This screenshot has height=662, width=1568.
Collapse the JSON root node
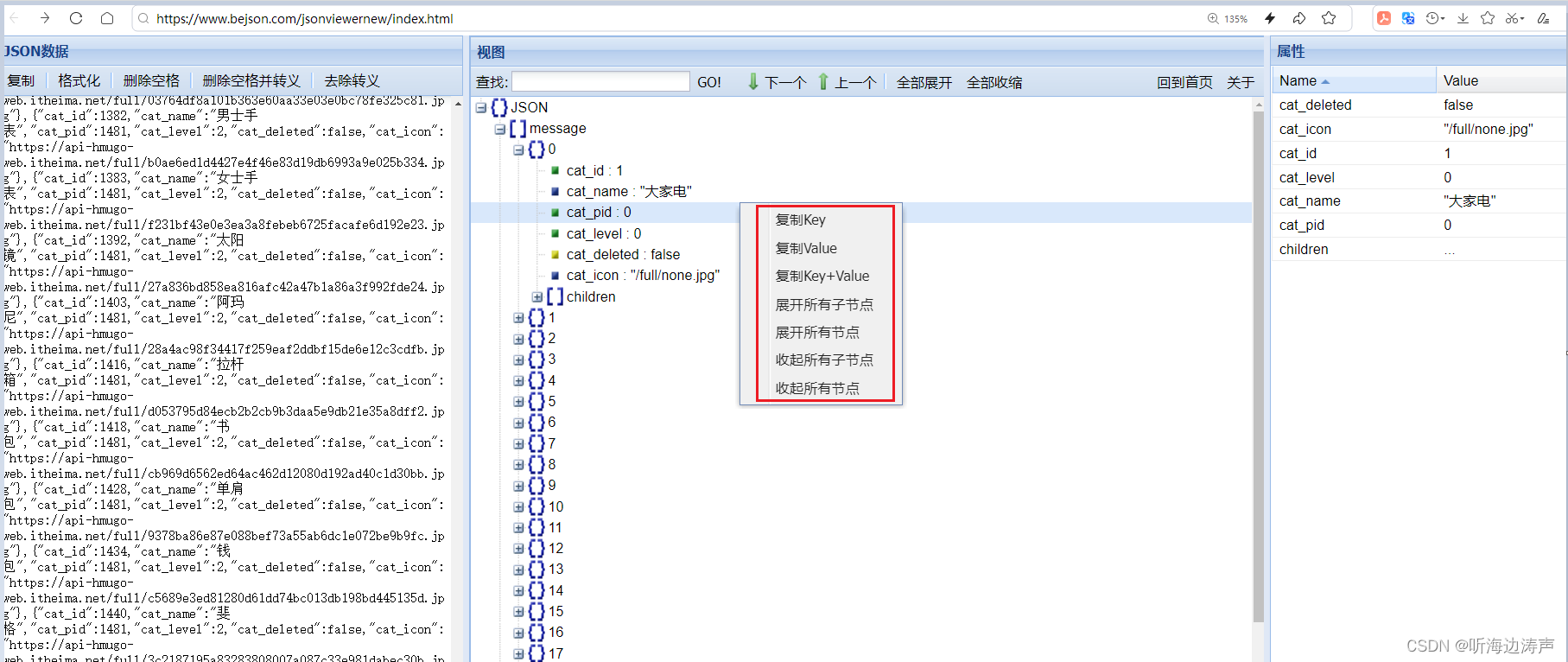481,108
